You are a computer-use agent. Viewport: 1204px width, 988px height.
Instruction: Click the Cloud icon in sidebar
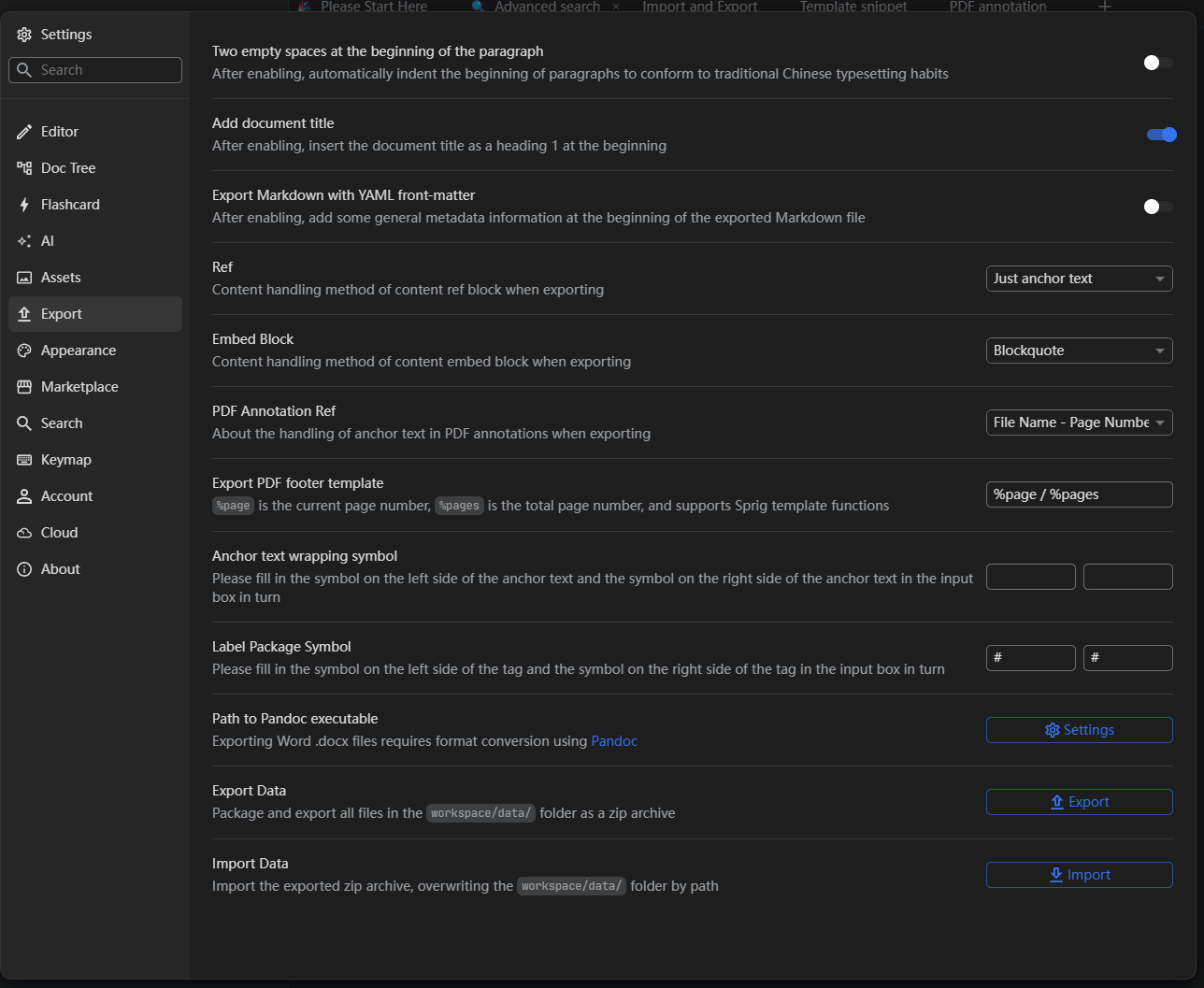click(24, 533)
